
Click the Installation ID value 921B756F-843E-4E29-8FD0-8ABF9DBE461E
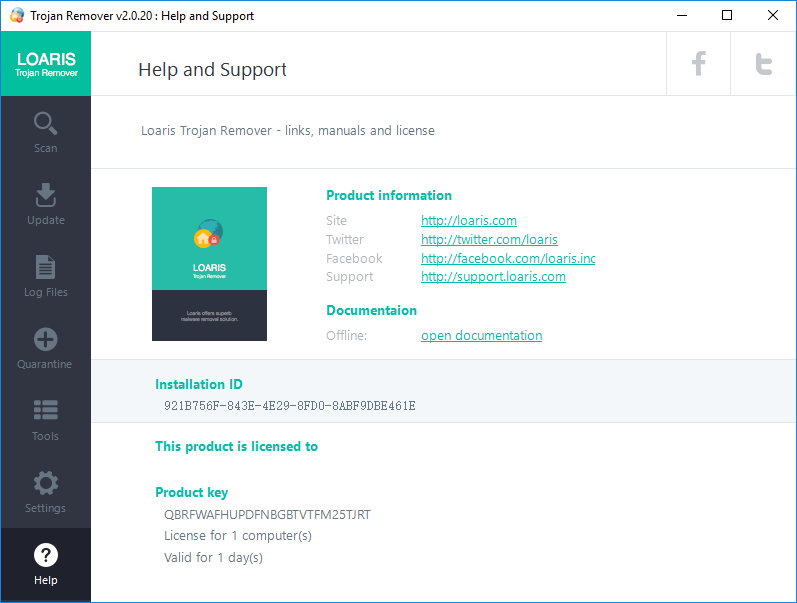[x=290, y=406]
